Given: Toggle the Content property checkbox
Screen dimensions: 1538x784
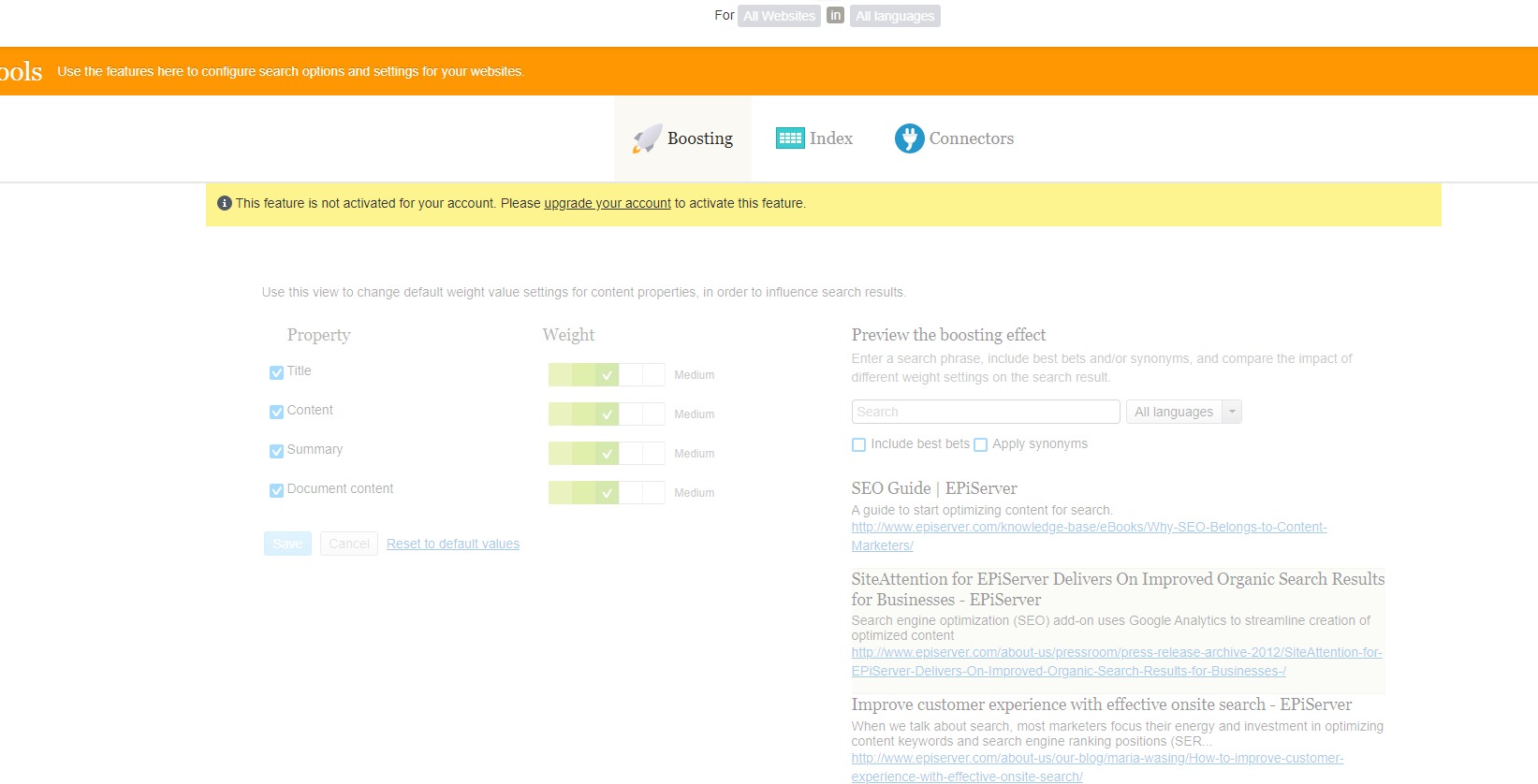Looking at the screenshot, I should pyautogui.click(x=276, y=412).
